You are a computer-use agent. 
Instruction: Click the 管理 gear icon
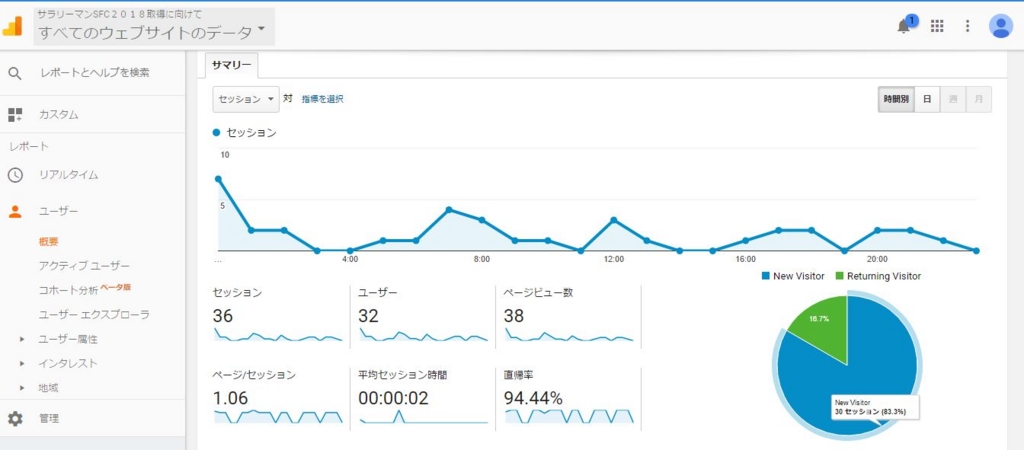click(15, 419)
